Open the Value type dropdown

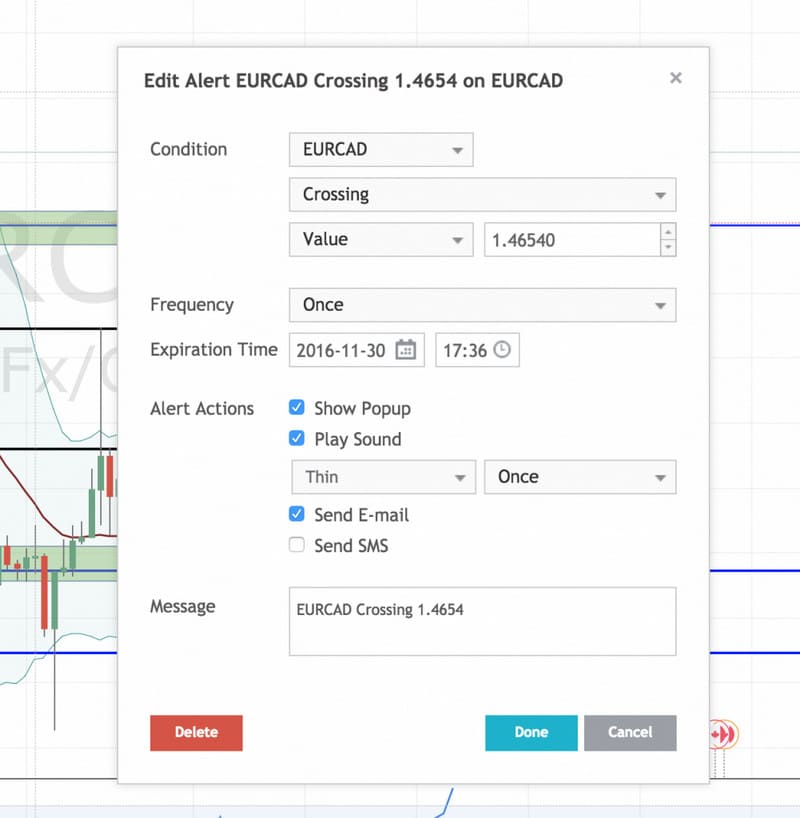380,240
